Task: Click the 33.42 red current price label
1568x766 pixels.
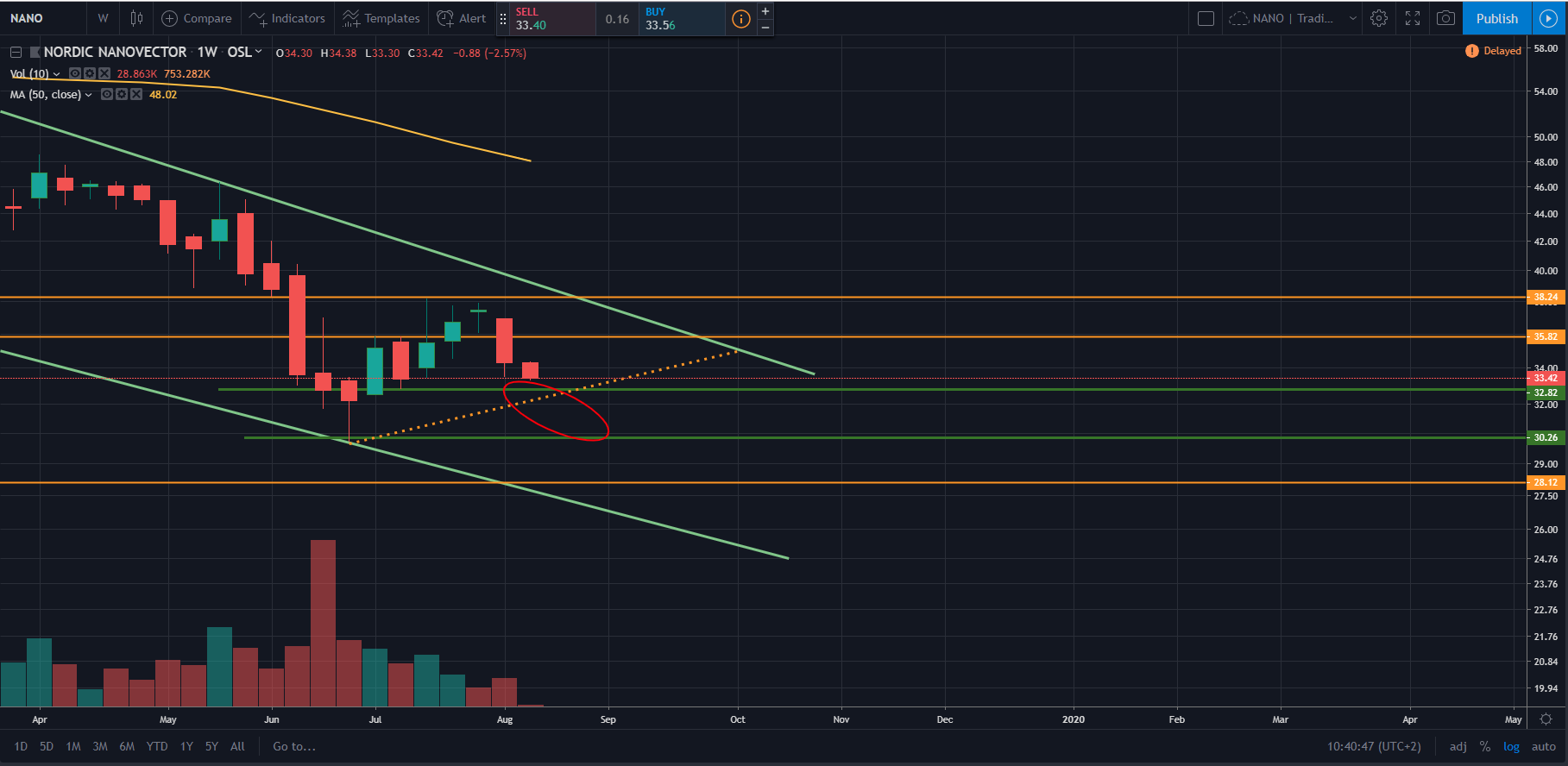Action: (1546, 378)
